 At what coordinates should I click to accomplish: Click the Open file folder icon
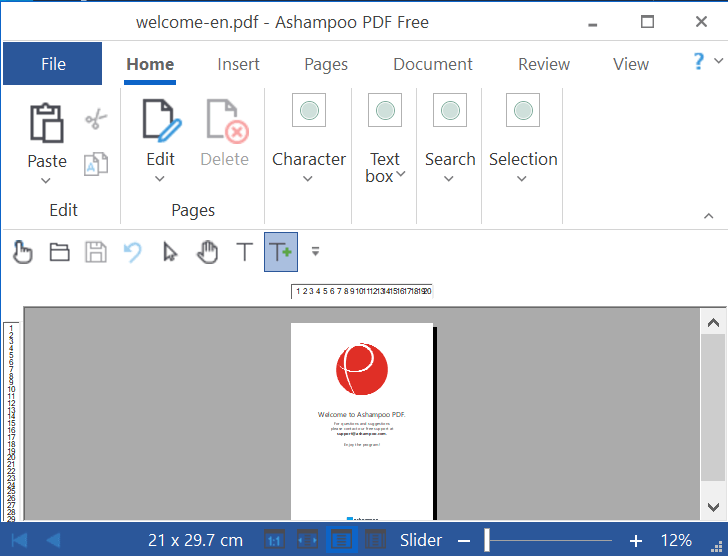pyautogui.click(x=59, y=252)
